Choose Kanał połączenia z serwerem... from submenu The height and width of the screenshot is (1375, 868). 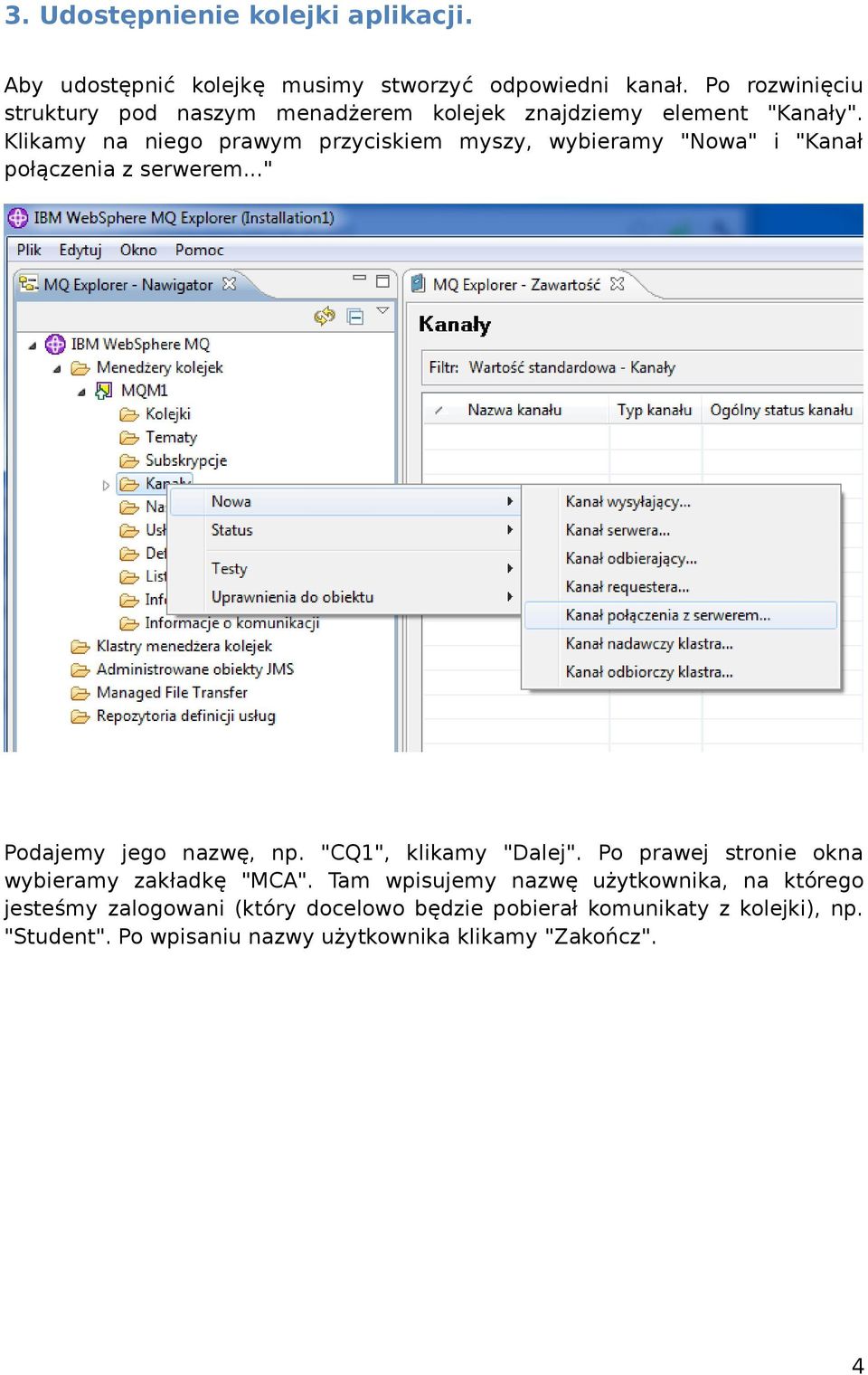pos(681,615)
